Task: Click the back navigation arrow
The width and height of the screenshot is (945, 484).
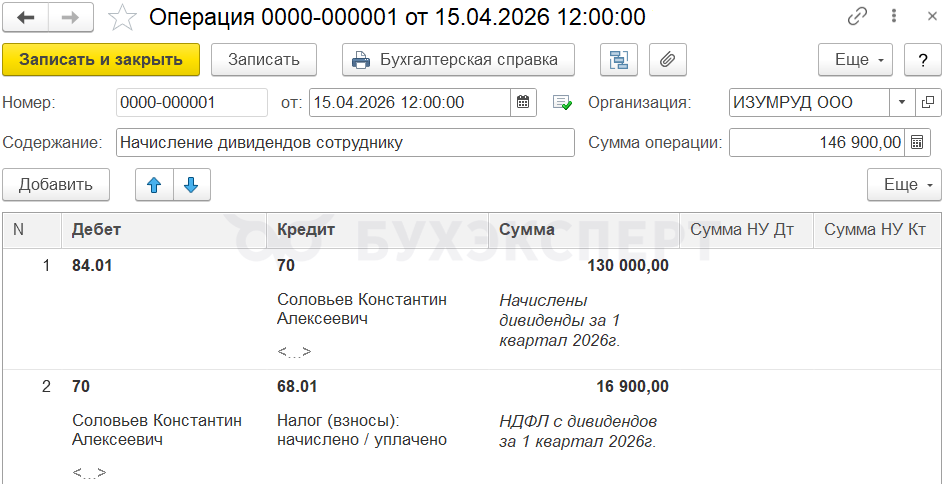Action: coord(25,18)
